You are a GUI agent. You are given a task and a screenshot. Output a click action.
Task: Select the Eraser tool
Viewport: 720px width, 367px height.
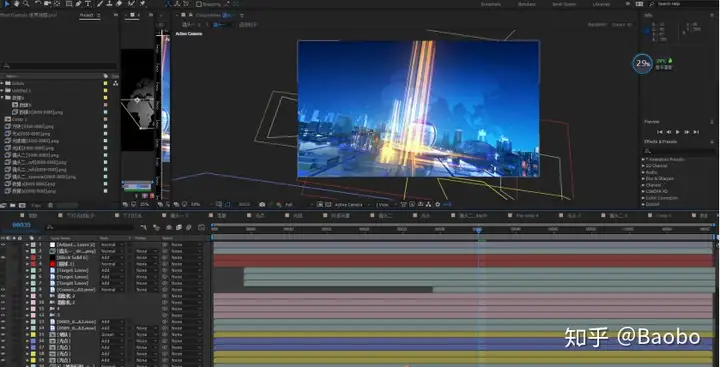(x=119, y=4)
